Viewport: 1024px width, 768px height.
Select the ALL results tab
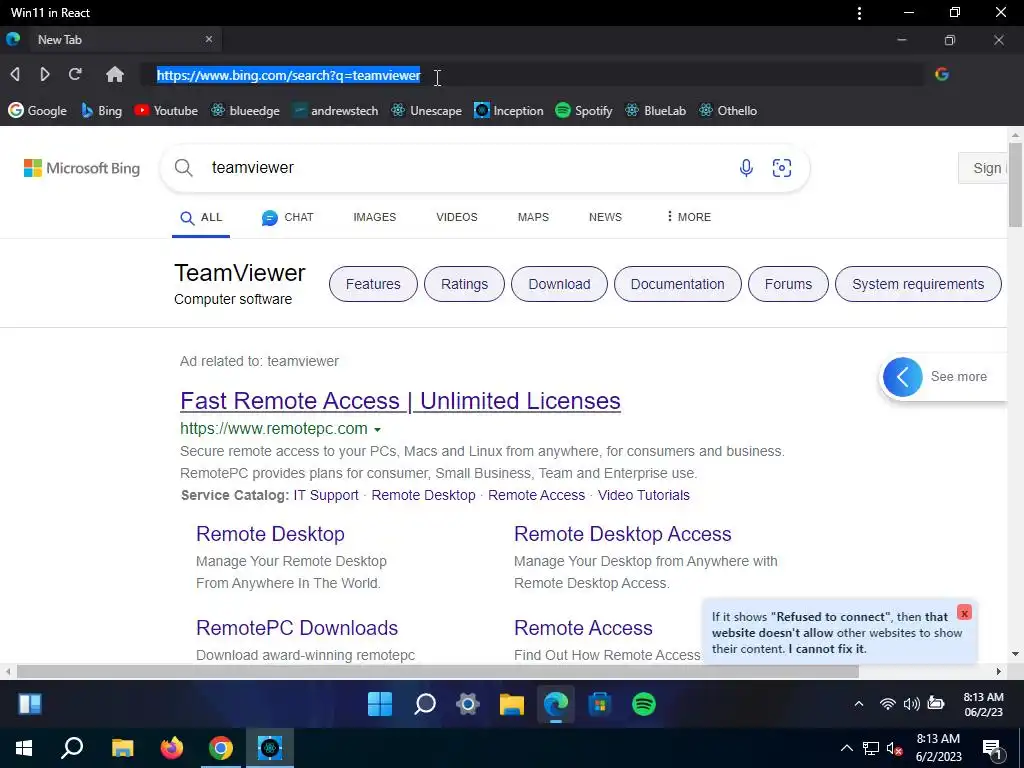pyautogui.click(x=201, y=217)
